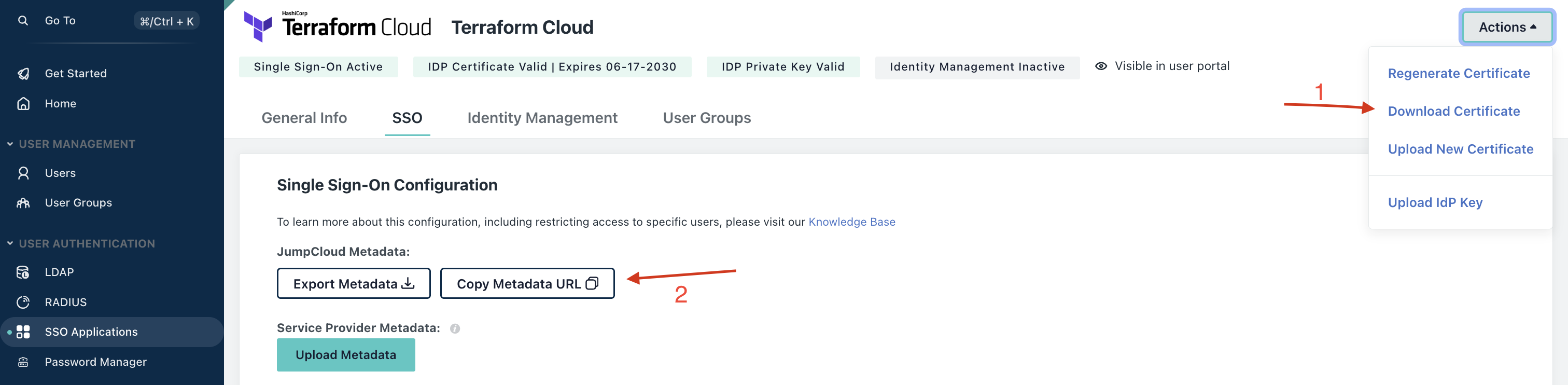Click the Service Provider Metadata info icon

click(x=455, y=328)
